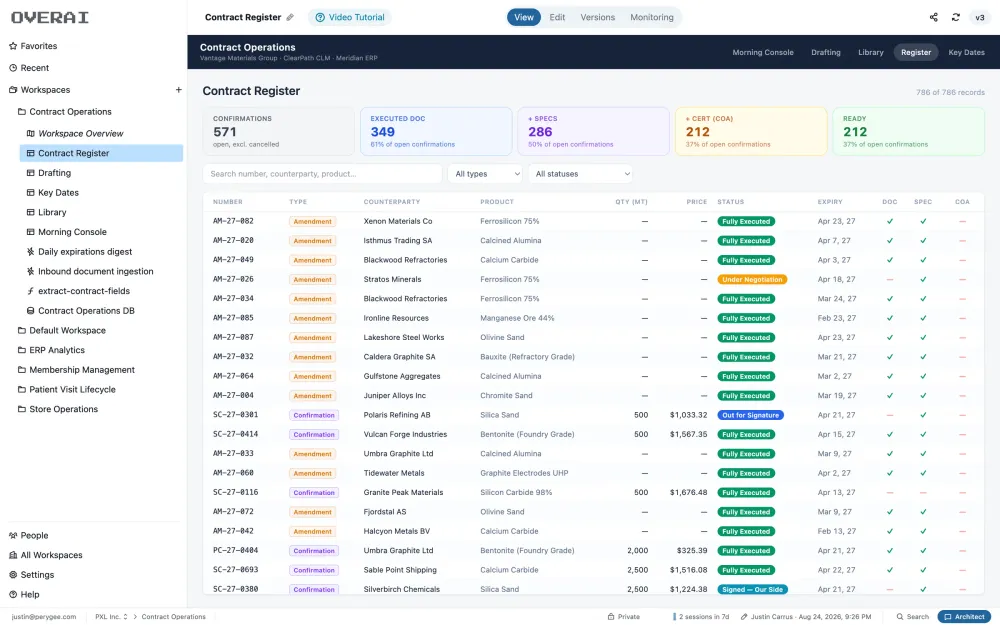The height and width of the screenshot is (625, 1000).
Task: Click the search number, counterparty, product field
Action: point(322,173)
